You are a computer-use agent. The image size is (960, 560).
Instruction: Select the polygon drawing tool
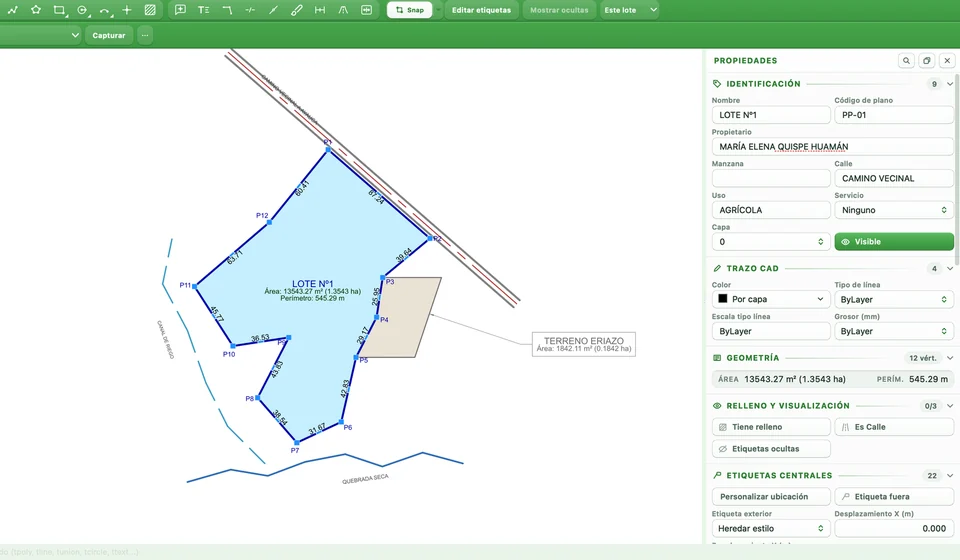pos(36,10)
